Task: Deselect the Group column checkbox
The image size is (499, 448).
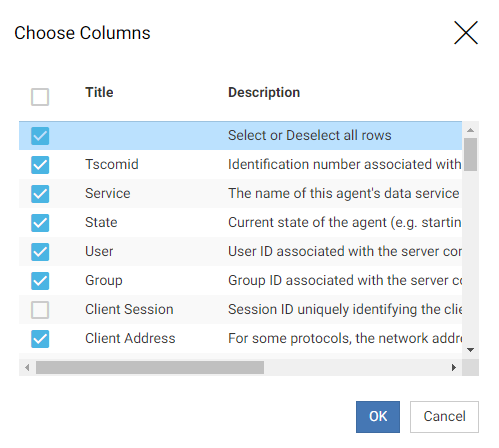Action: click(40, 281)
